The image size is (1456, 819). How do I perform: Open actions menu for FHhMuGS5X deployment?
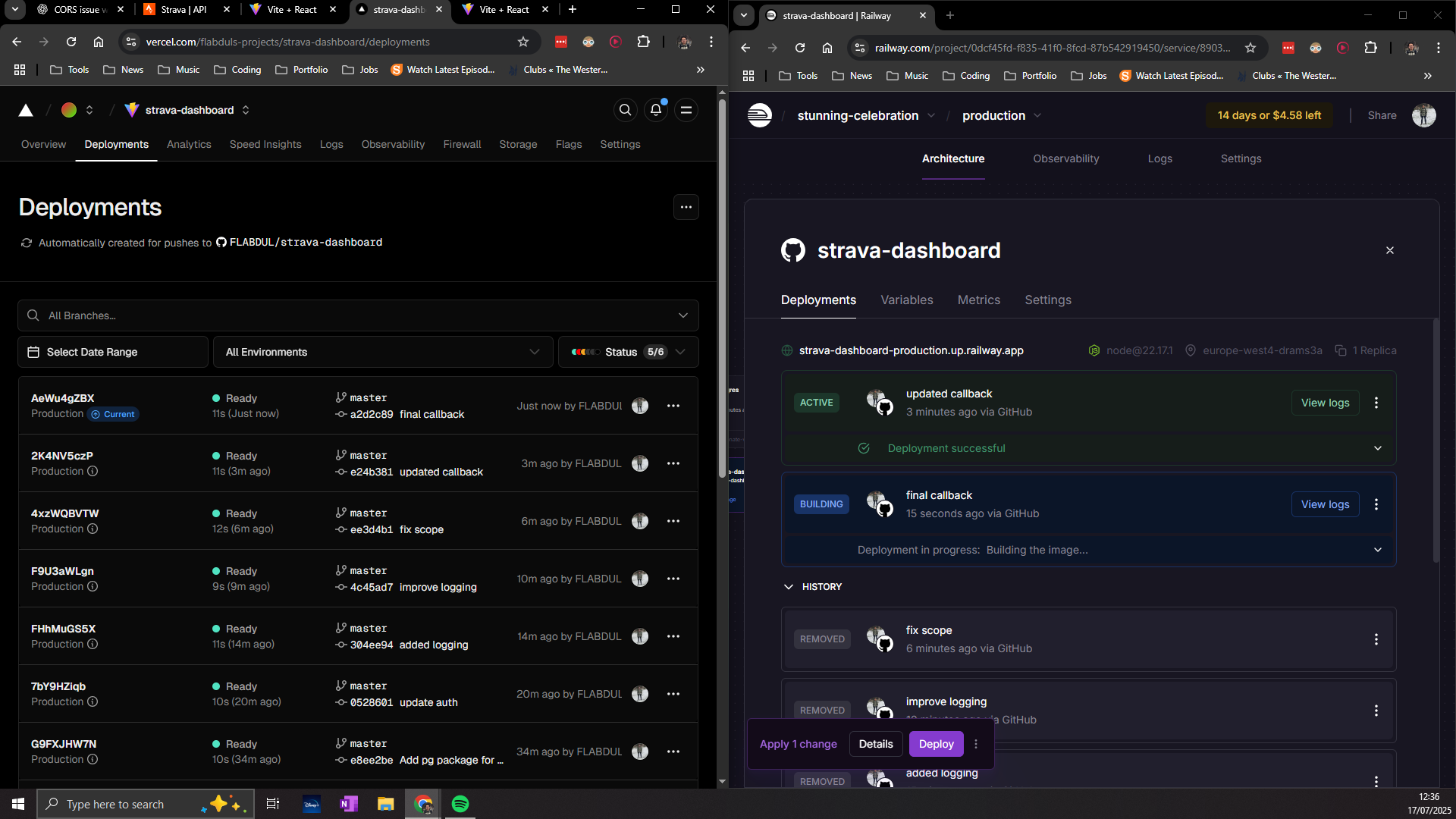673,636
